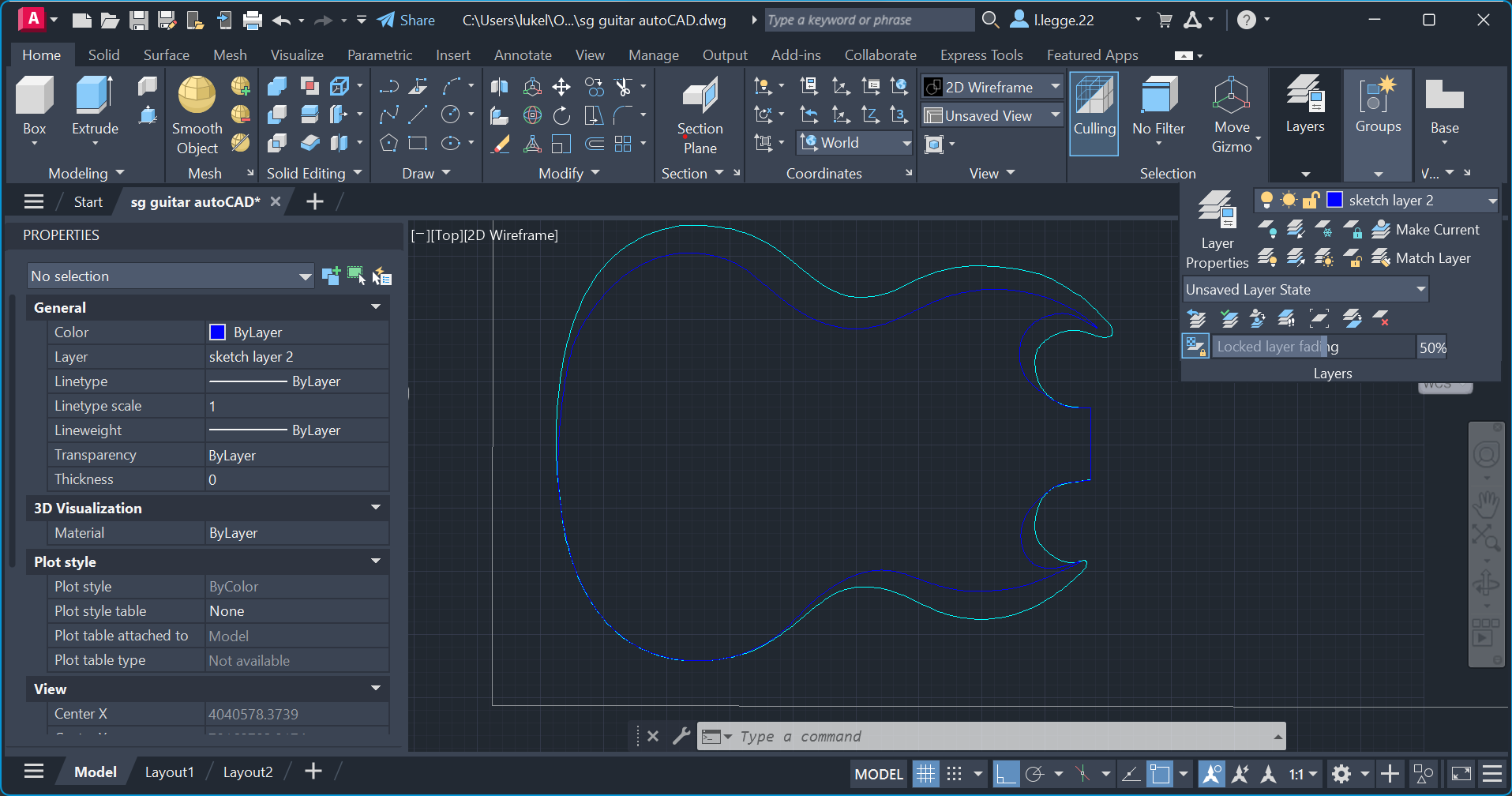Toggle locked layer fading button
This screenshot has height=796, width=1512.
point(1195,346)
